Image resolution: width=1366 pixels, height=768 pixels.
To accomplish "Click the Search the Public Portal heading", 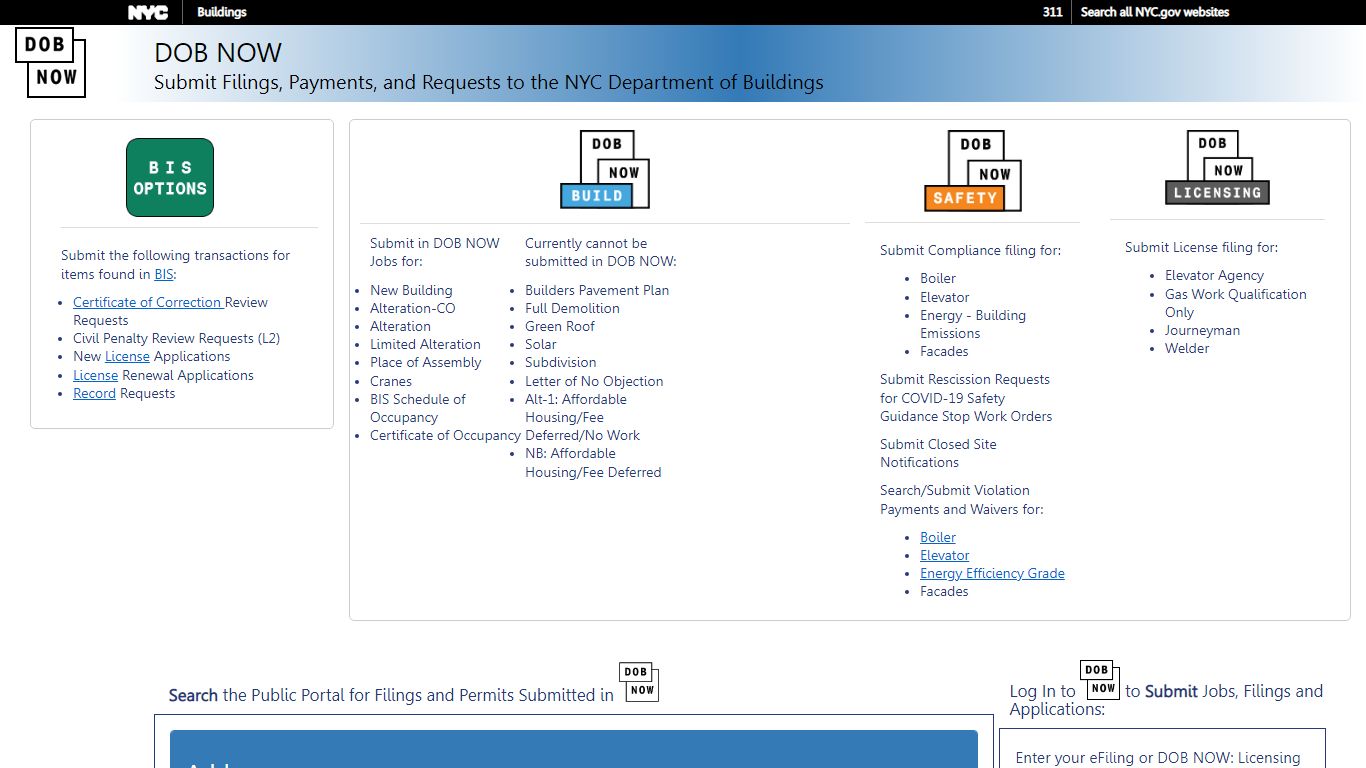I will (391, 695).
